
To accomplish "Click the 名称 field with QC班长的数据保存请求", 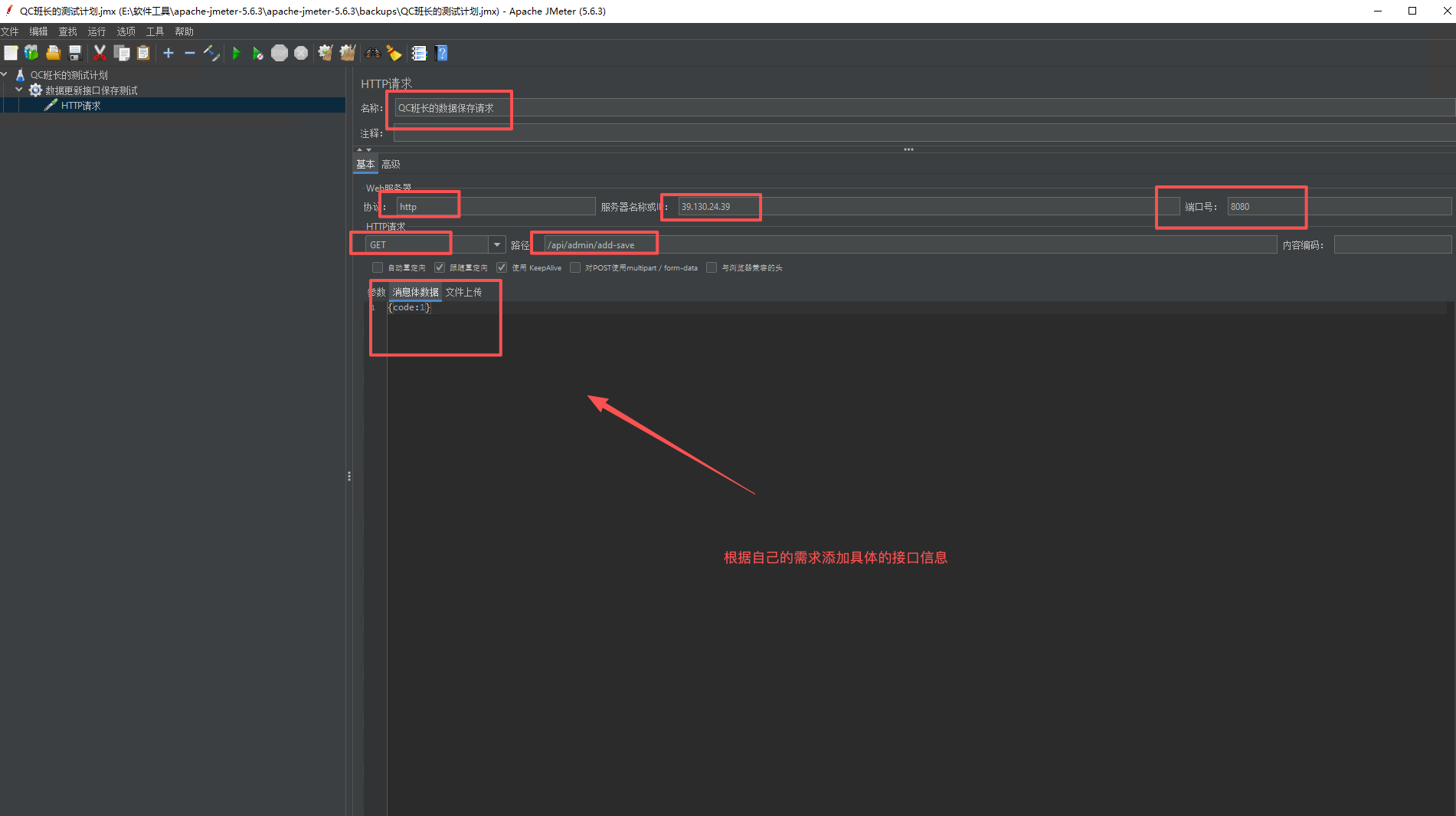I will (x=924, y=108).
